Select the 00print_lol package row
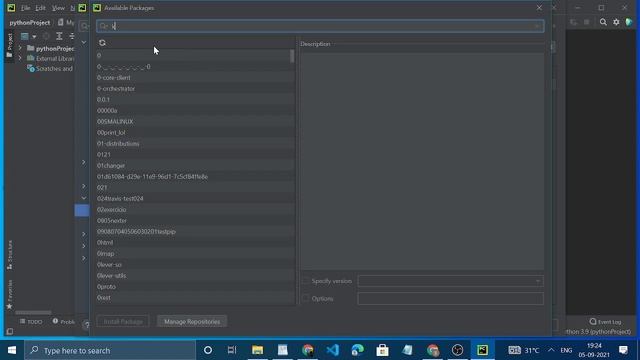This screenshot has height=360, width=640. (x=196, y=133)
